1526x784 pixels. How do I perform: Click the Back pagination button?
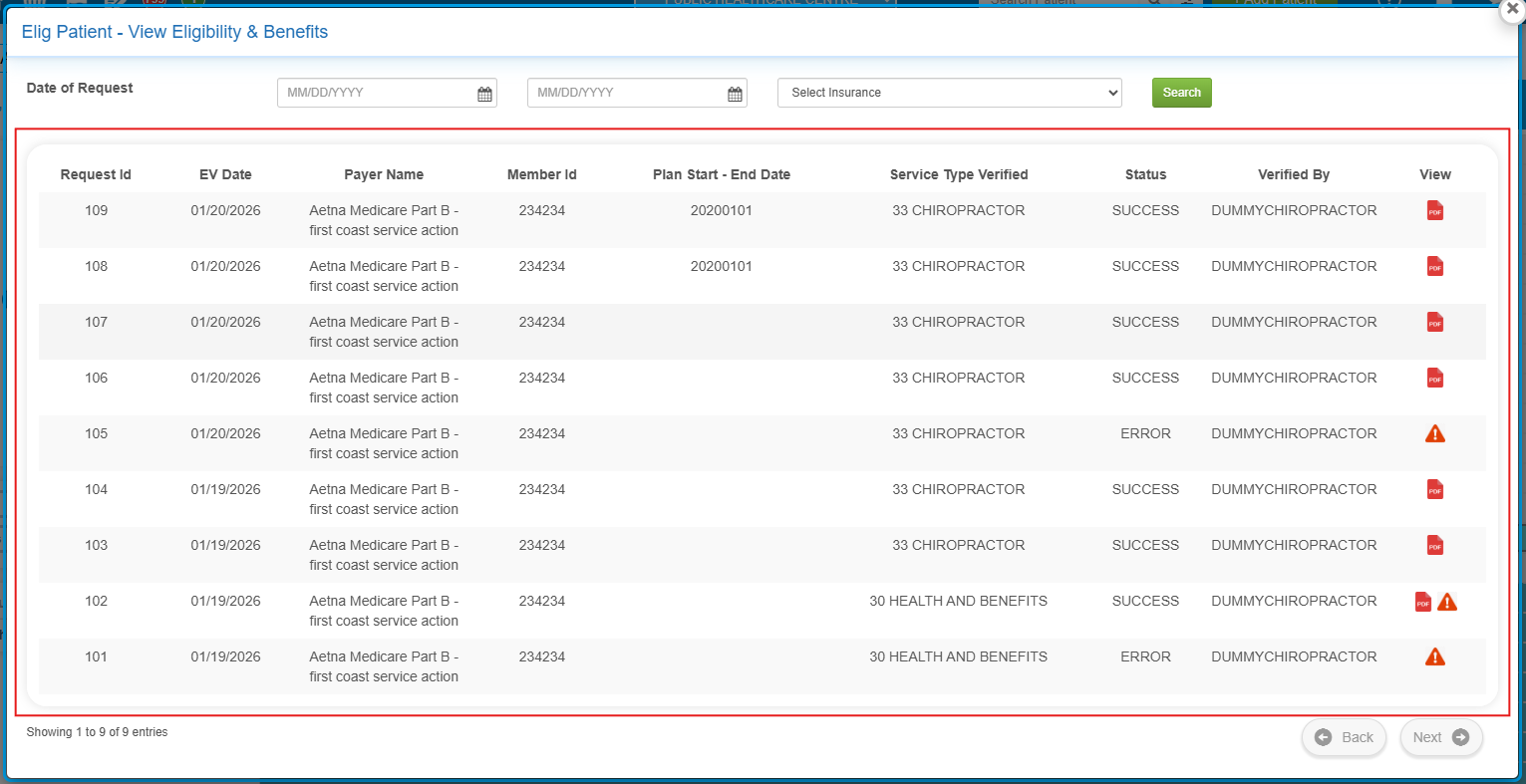pyautogui.click(x=1343, y=737)
